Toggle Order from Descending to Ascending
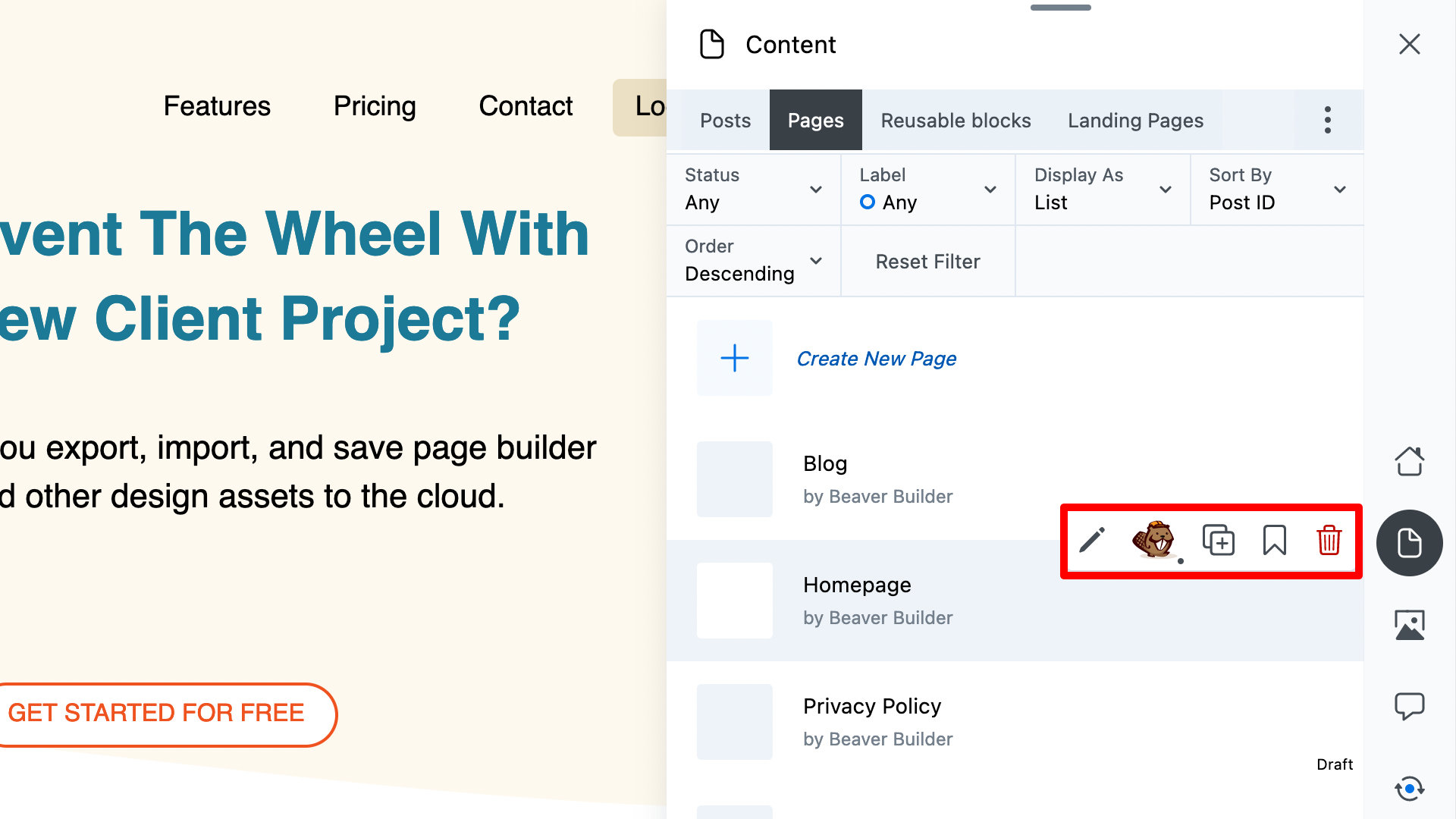The height and width of the screenshot is (819, 1456). [752, 260]
